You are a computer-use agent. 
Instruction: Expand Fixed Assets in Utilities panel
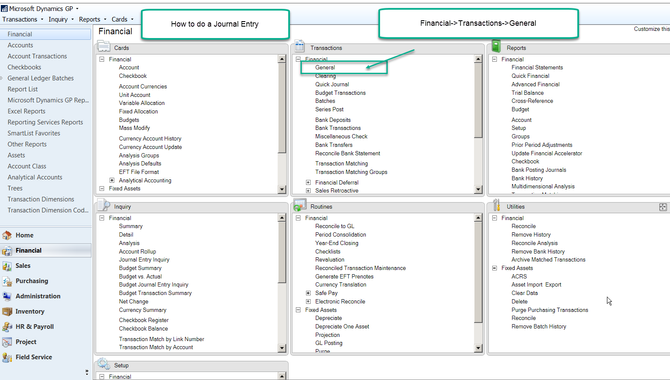click(494, 268)
